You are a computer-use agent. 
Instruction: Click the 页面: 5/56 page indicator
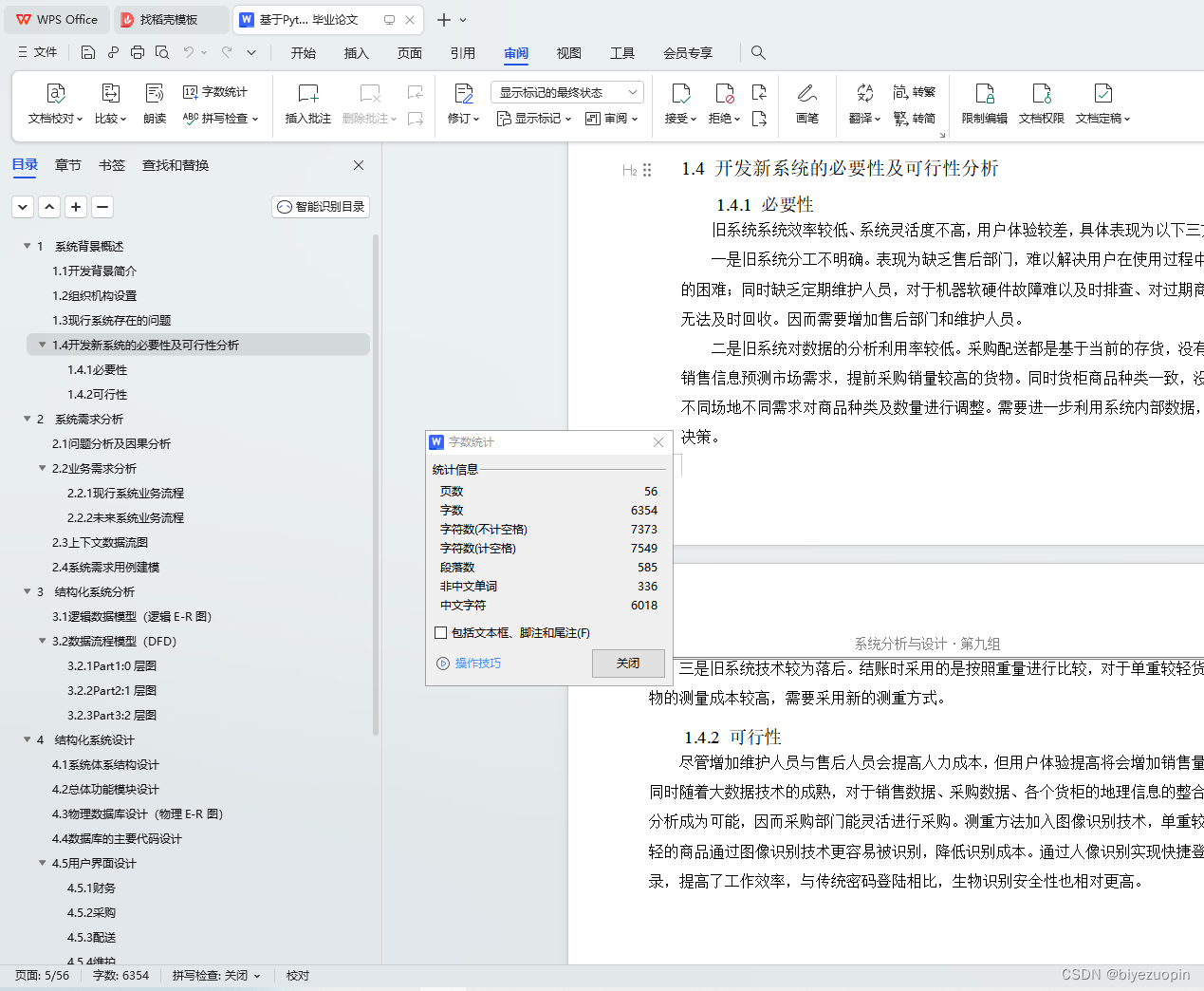tap(43, 975)
